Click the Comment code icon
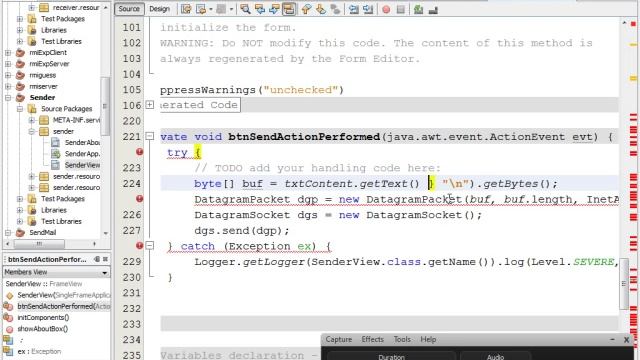Image resolution: width=640 pixels, height=360 pixels. [418, 9]
